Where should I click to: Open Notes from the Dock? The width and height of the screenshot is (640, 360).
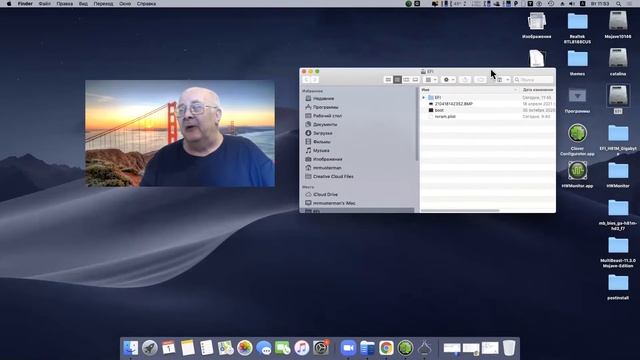(188, 348)
